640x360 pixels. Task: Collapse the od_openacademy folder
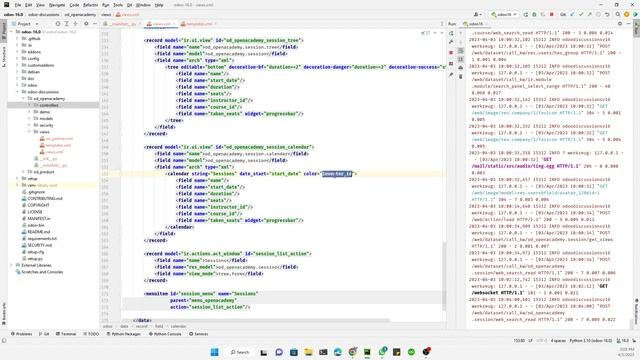[23, 98]
